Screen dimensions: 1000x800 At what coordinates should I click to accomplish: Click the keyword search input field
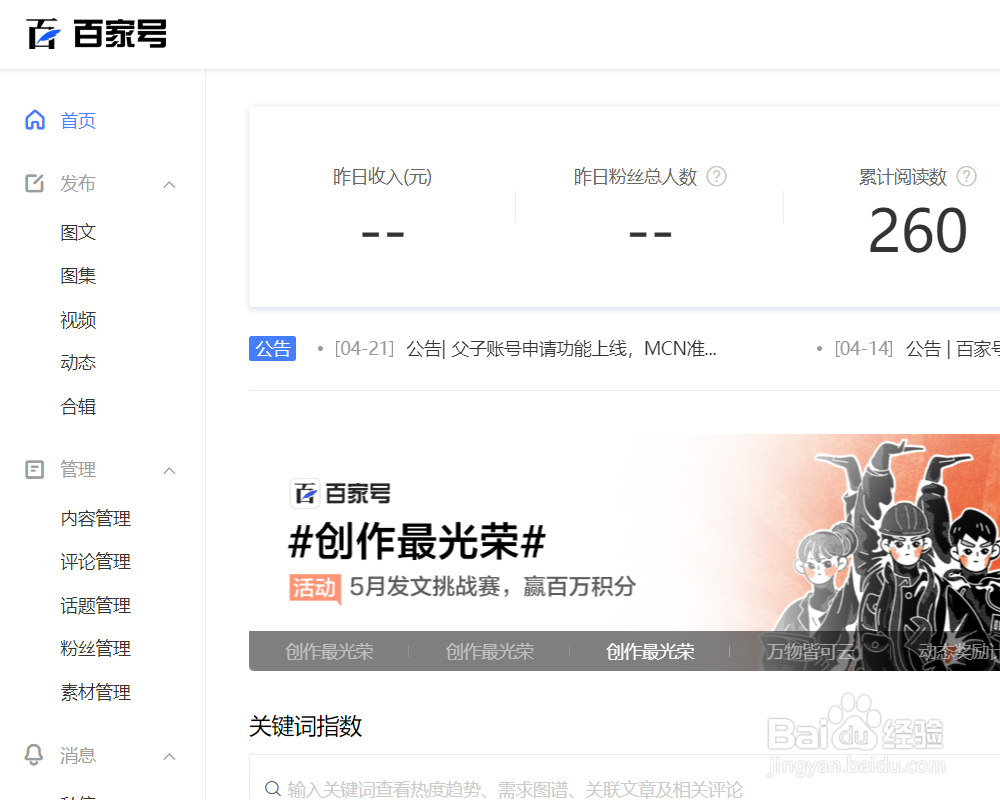[x=600, y=789]
